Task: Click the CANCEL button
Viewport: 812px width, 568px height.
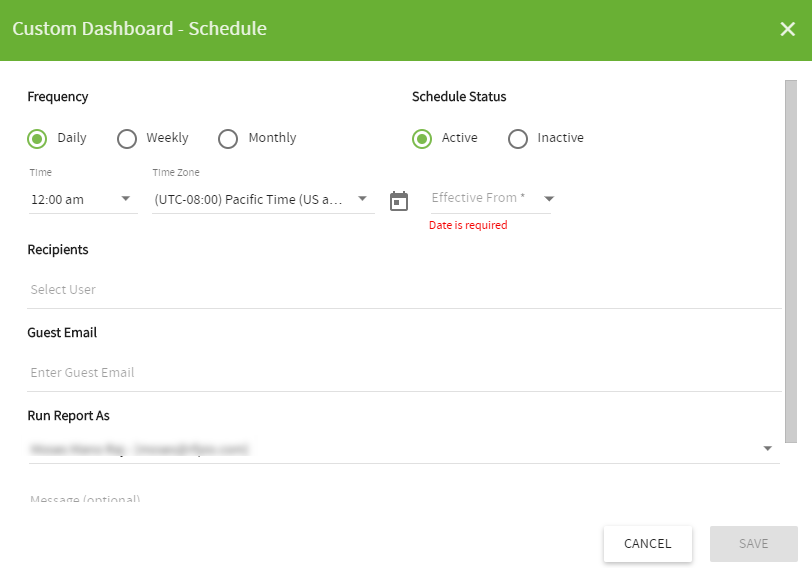Action: 648,544
